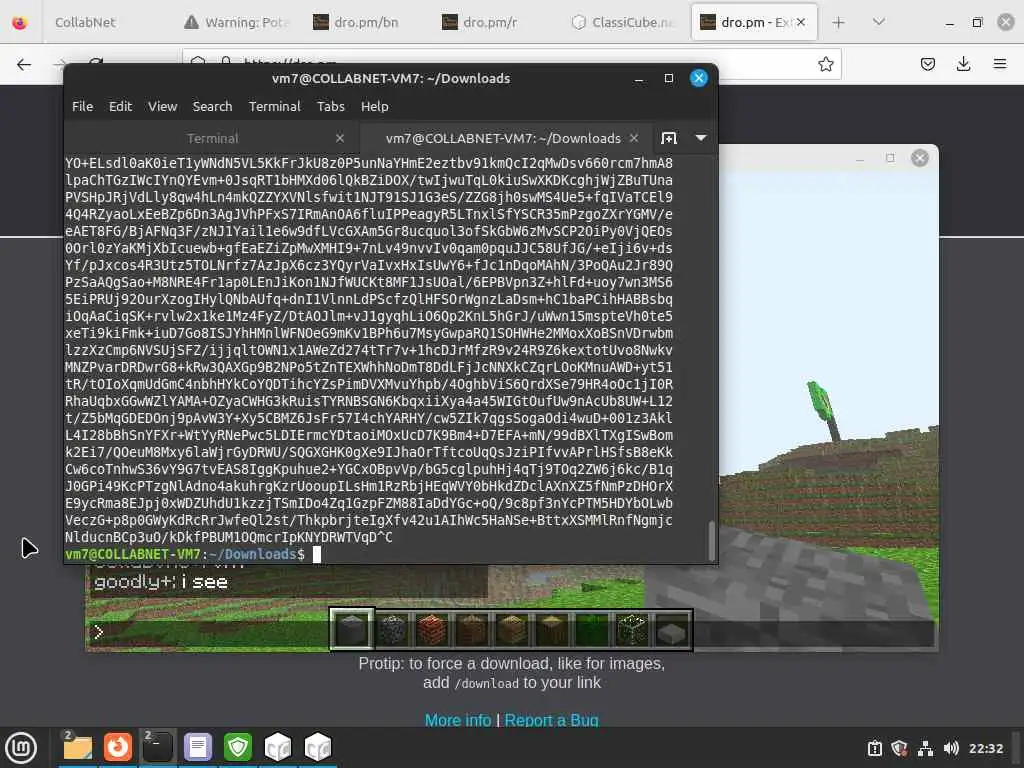
Task: Click the 'goodly+: i see' chat message
Action: [161, 582]
